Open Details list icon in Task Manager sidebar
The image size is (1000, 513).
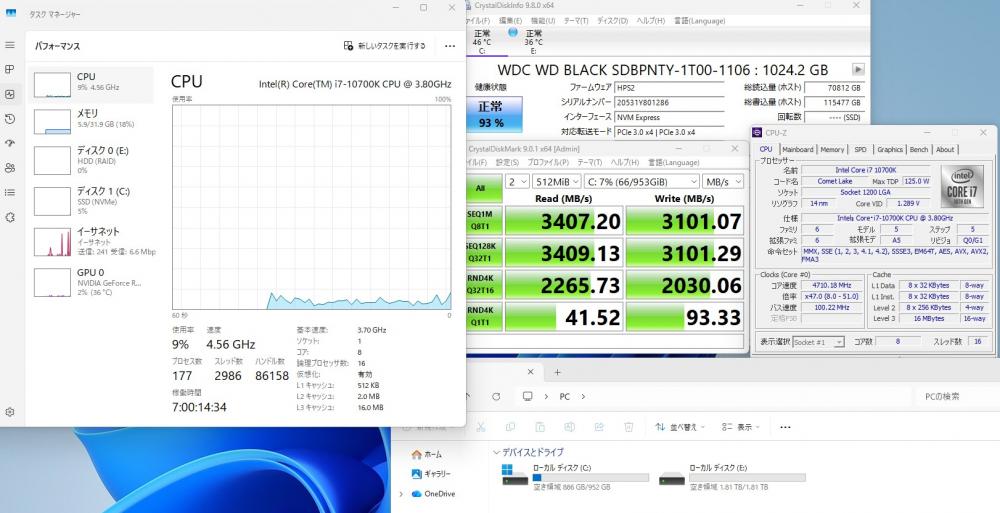(10, 193)
